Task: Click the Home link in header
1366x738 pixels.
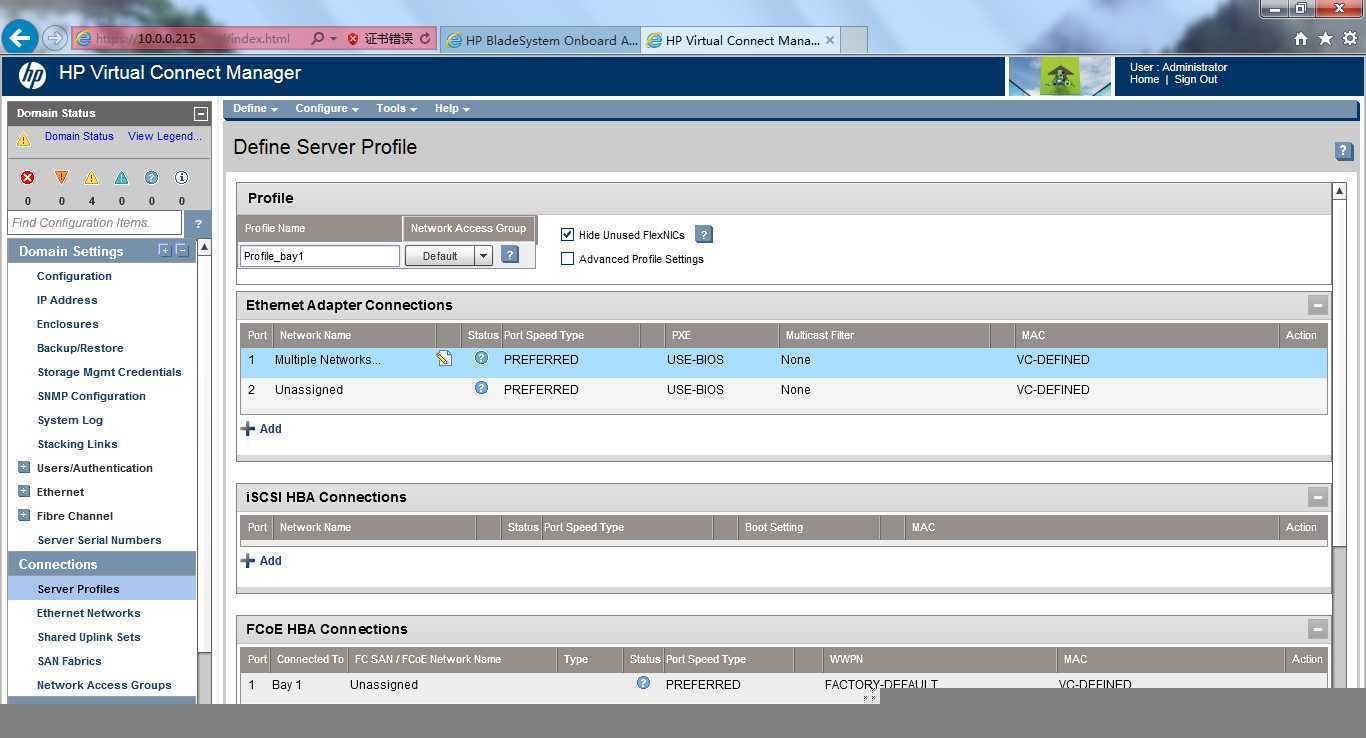Action: pos(1144,79)
